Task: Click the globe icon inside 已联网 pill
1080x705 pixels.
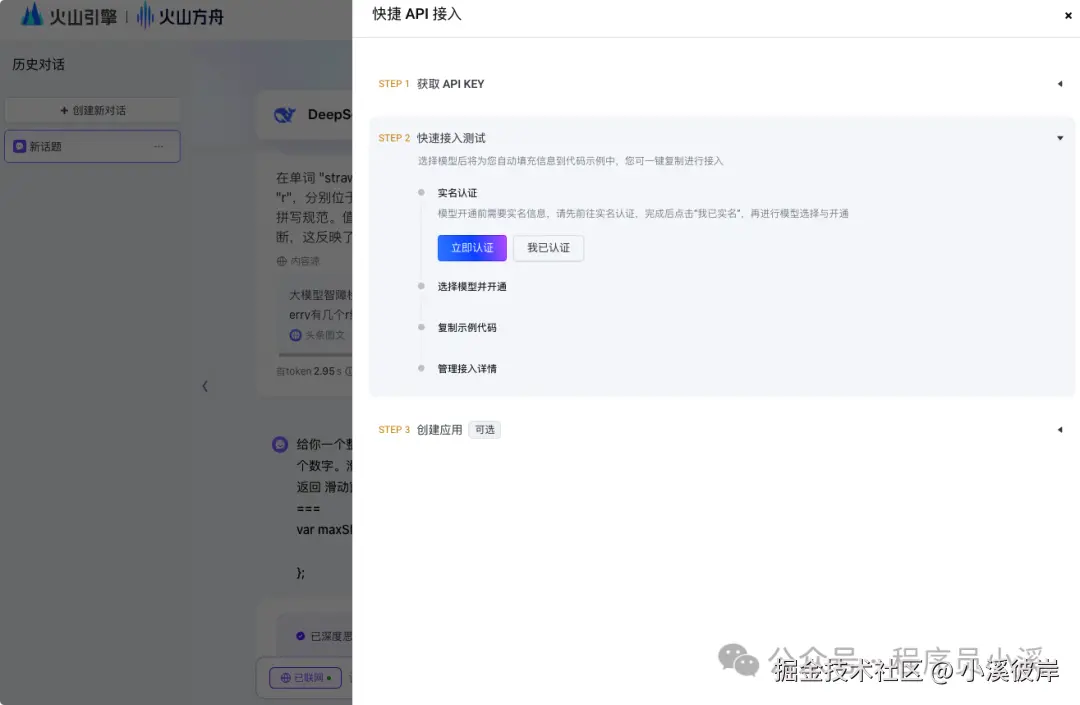Action: (x=285, y=677)
